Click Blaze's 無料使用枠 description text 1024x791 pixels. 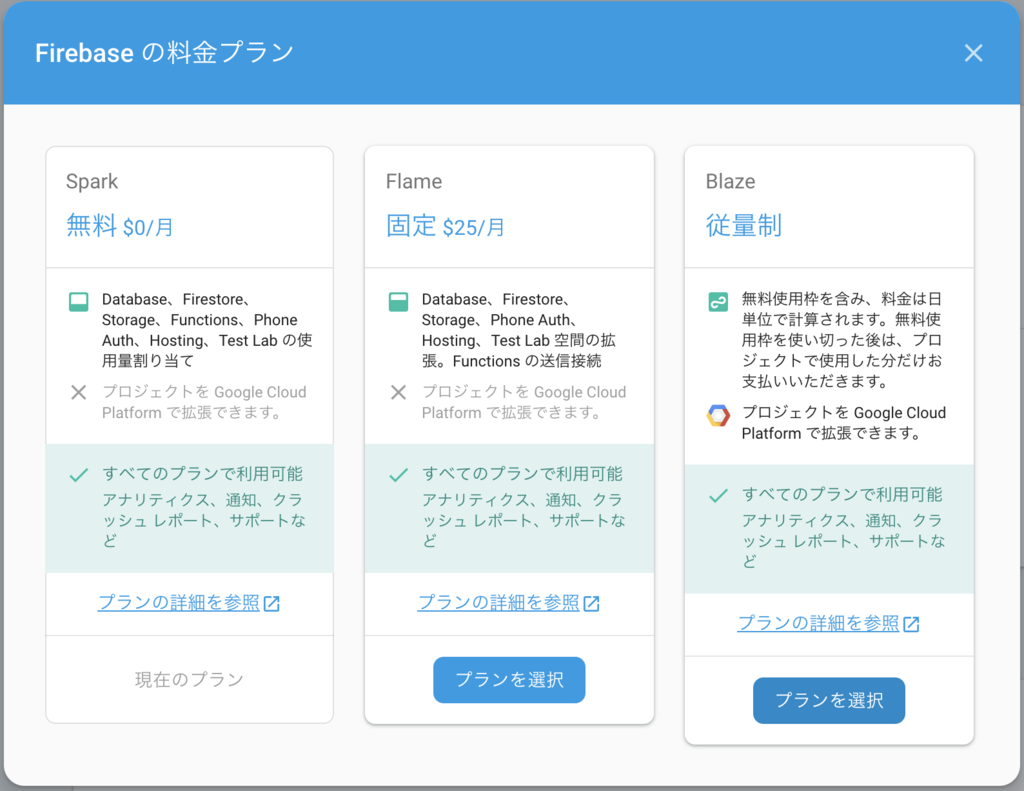[842, 340]
